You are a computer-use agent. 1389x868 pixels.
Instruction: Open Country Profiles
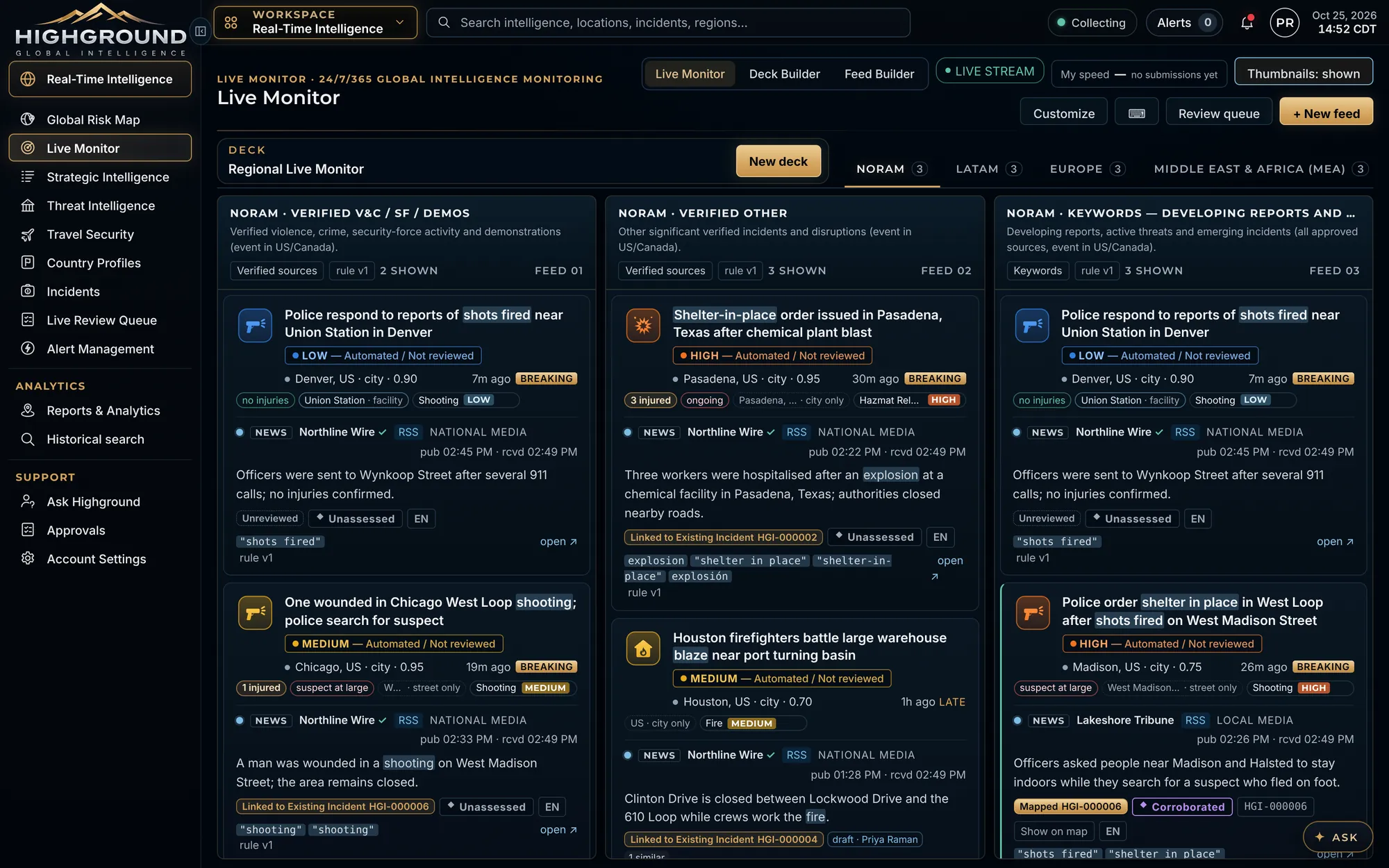pos(100,263)
